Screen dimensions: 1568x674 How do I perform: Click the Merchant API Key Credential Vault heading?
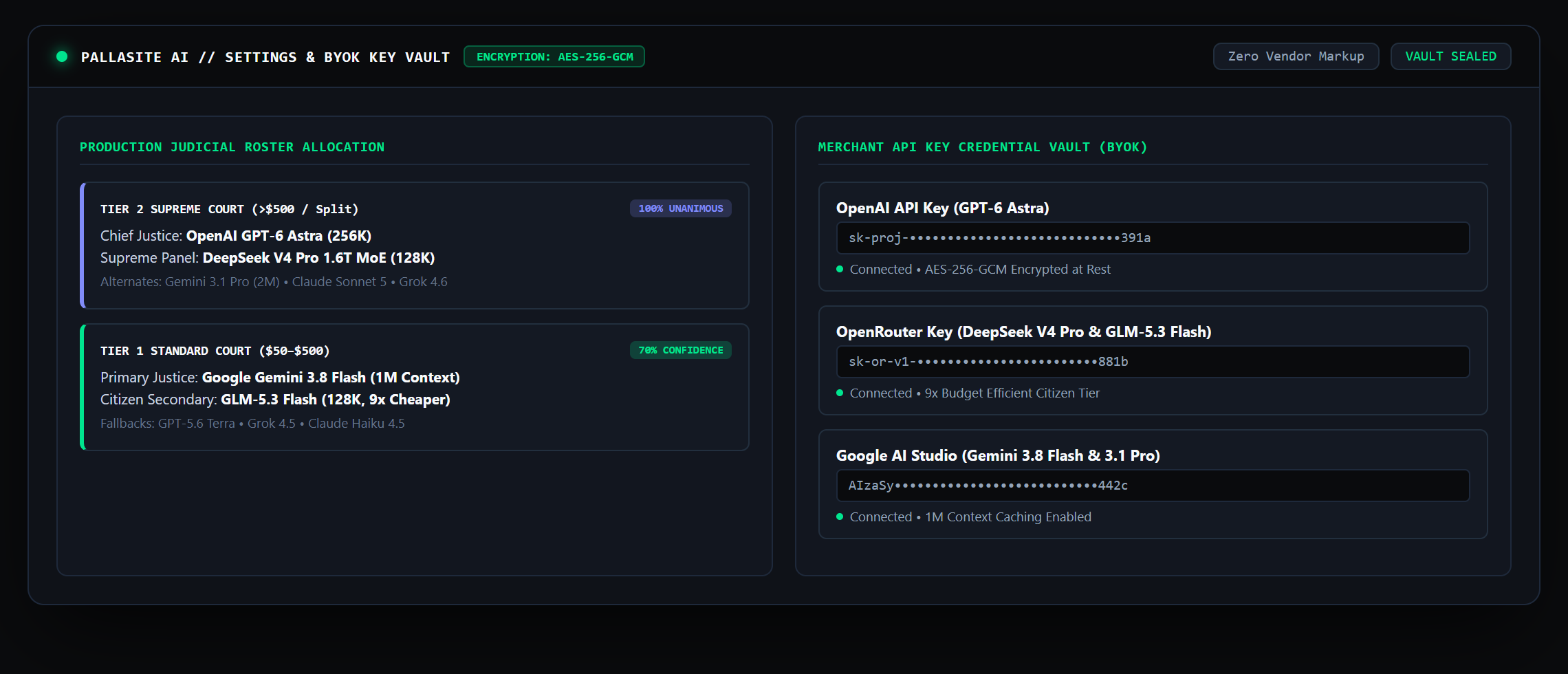click(982, 147)
